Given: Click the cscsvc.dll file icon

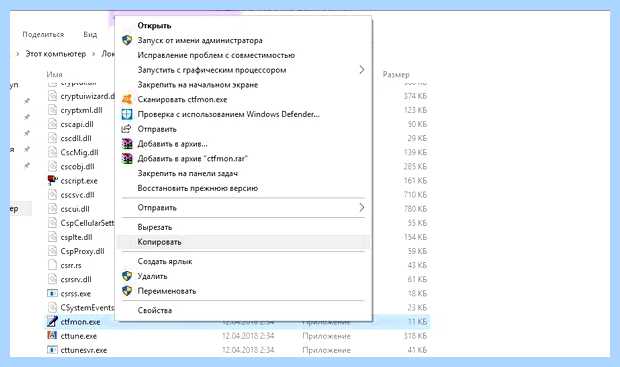Looking at the screenshot, I should [x=52, y=195].
